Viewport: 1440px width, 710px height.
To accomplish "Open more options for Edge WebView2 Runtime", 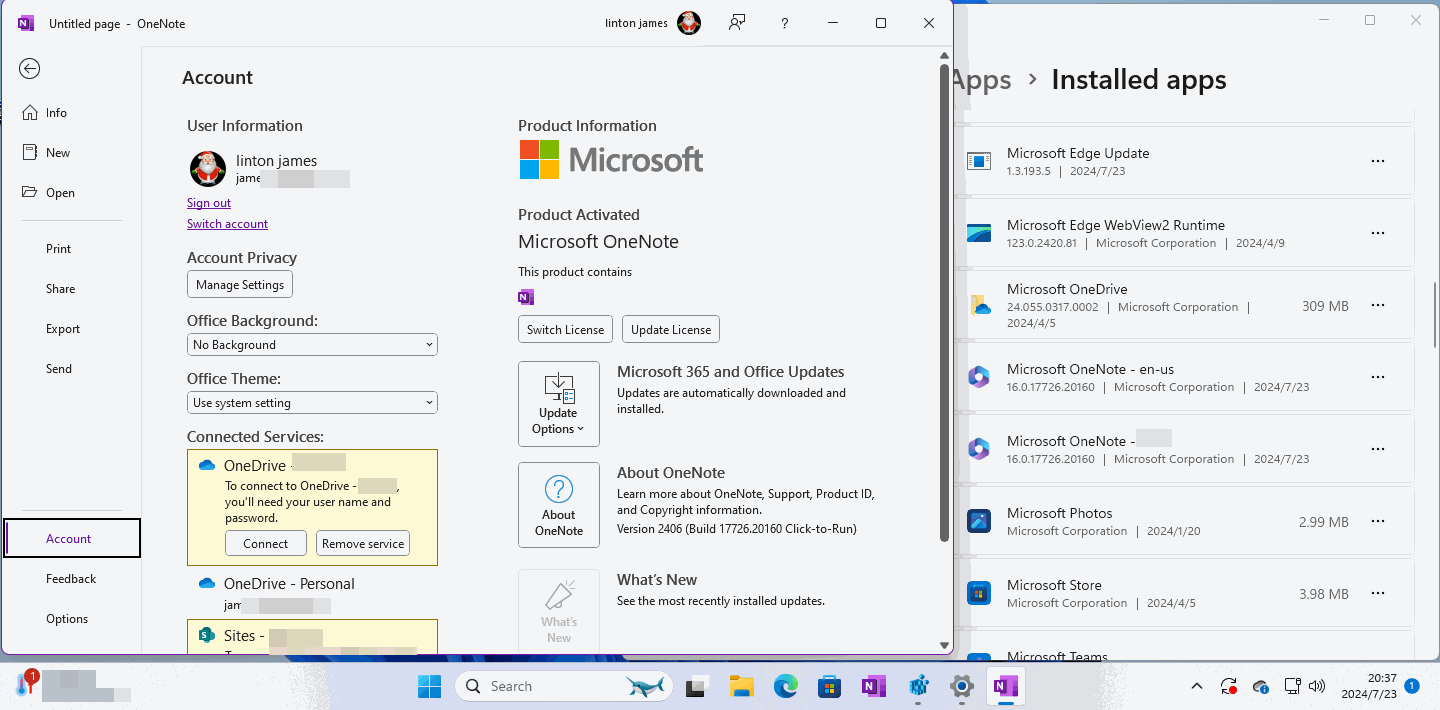I will [1378, 233].
